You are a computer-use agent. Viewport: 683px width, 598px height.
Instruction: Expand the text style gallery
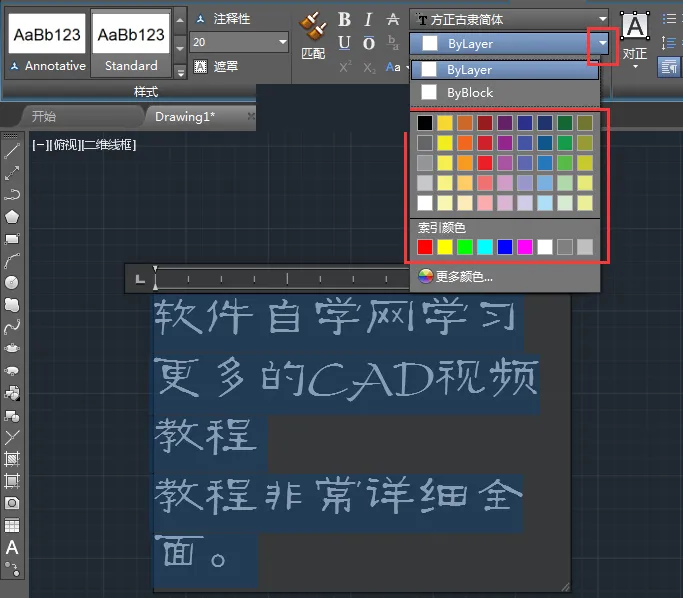pos(181,71)
